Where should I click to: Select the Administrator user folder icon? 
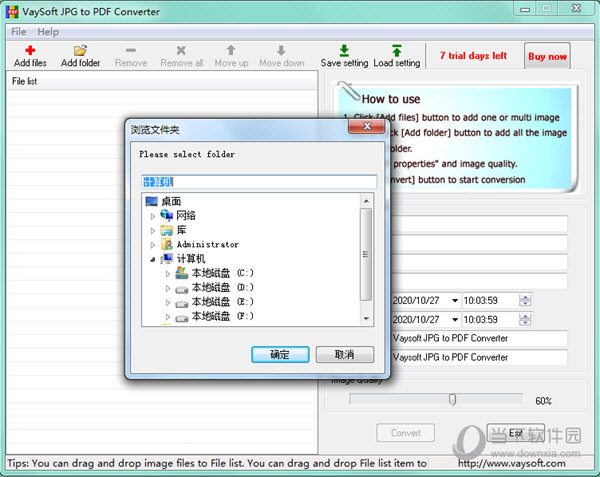point(166,244)
